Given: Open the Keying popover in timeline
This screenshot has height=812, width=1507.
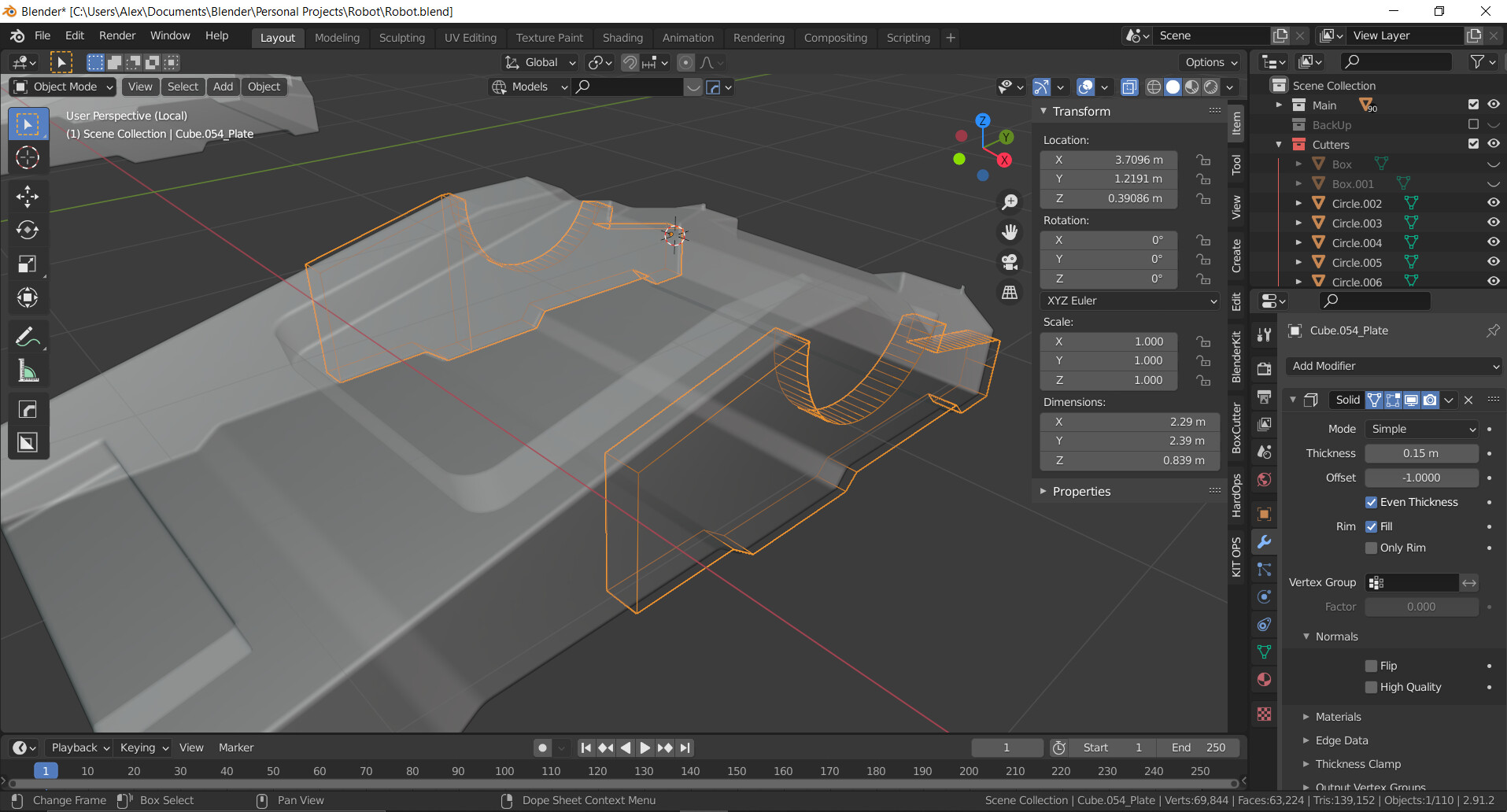Looking at the screenshot, I should [x=144, y=747].
